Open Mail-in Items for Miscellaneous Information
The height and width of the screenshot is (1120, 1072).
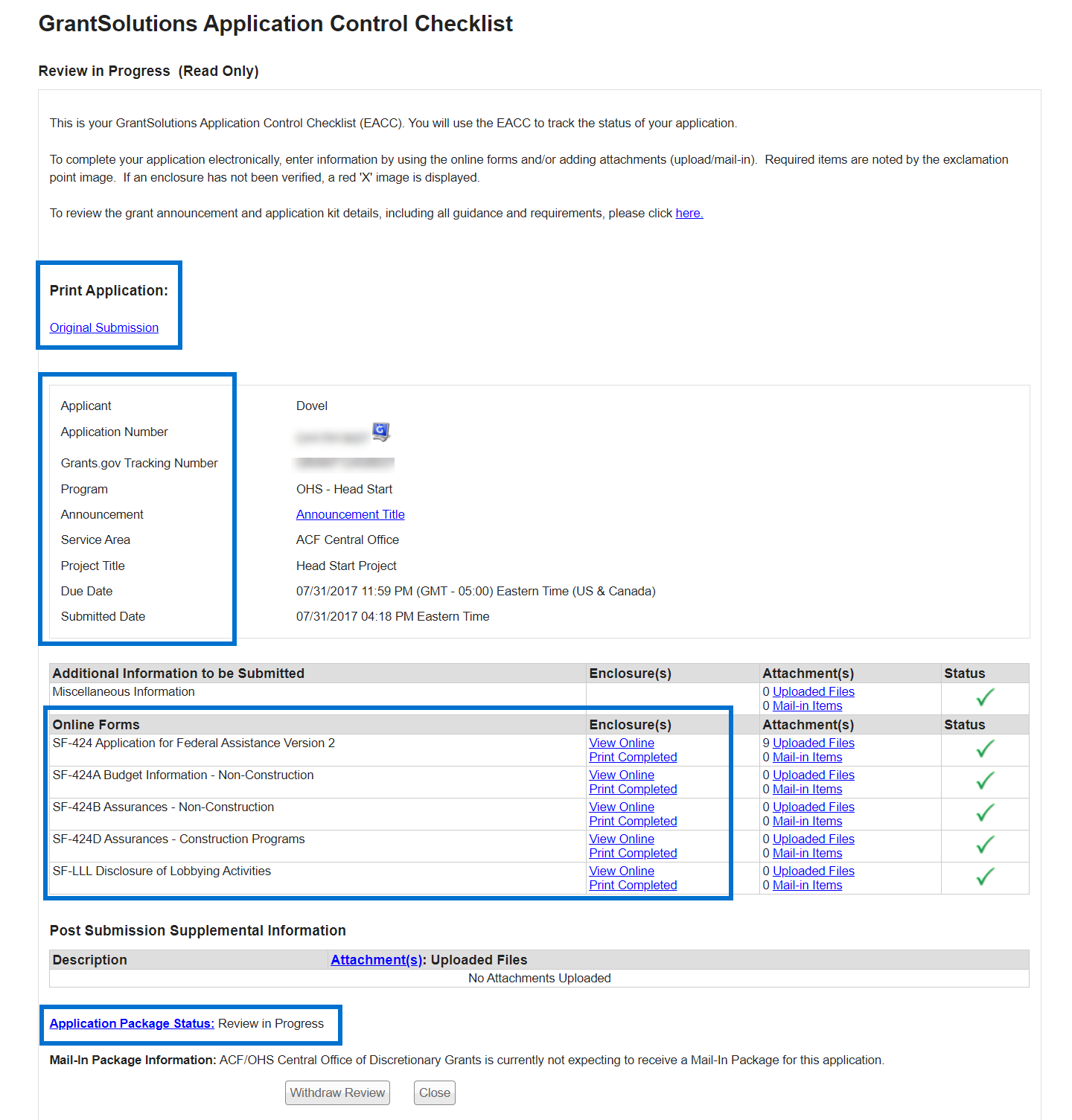click(807, 705)
